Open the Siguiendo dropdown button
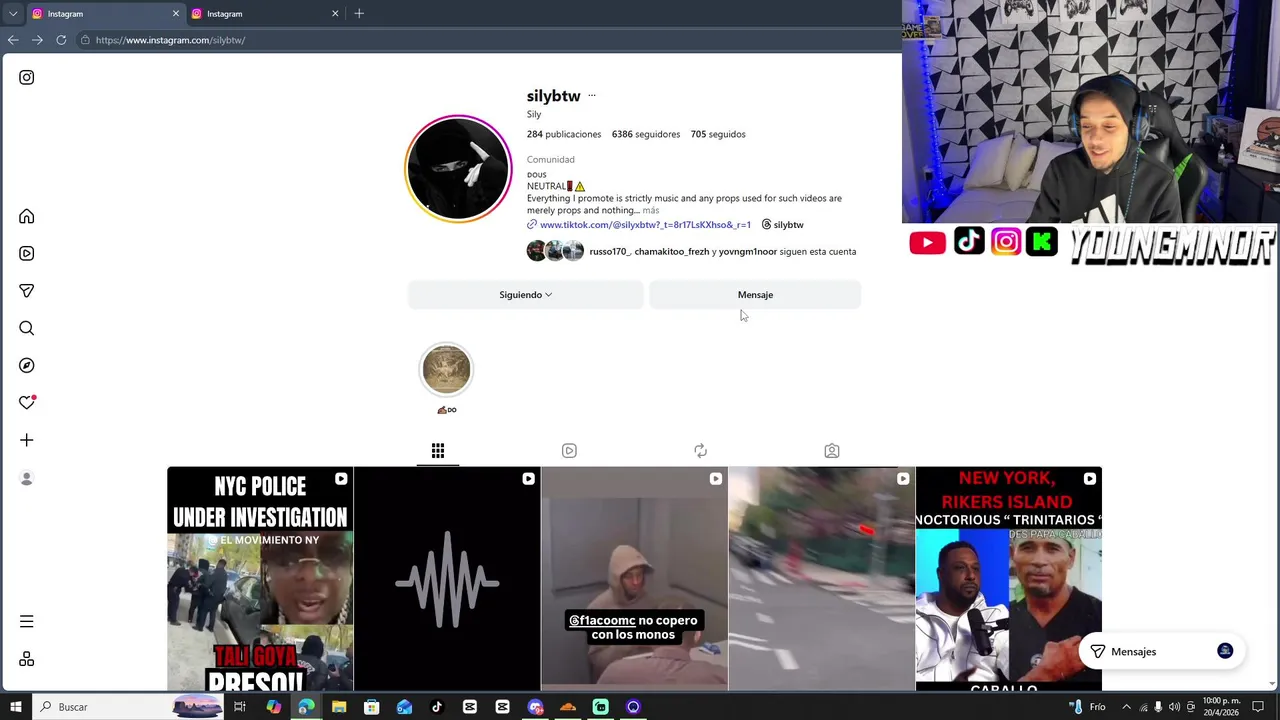 pyautogui.click(x=526, y=295)
